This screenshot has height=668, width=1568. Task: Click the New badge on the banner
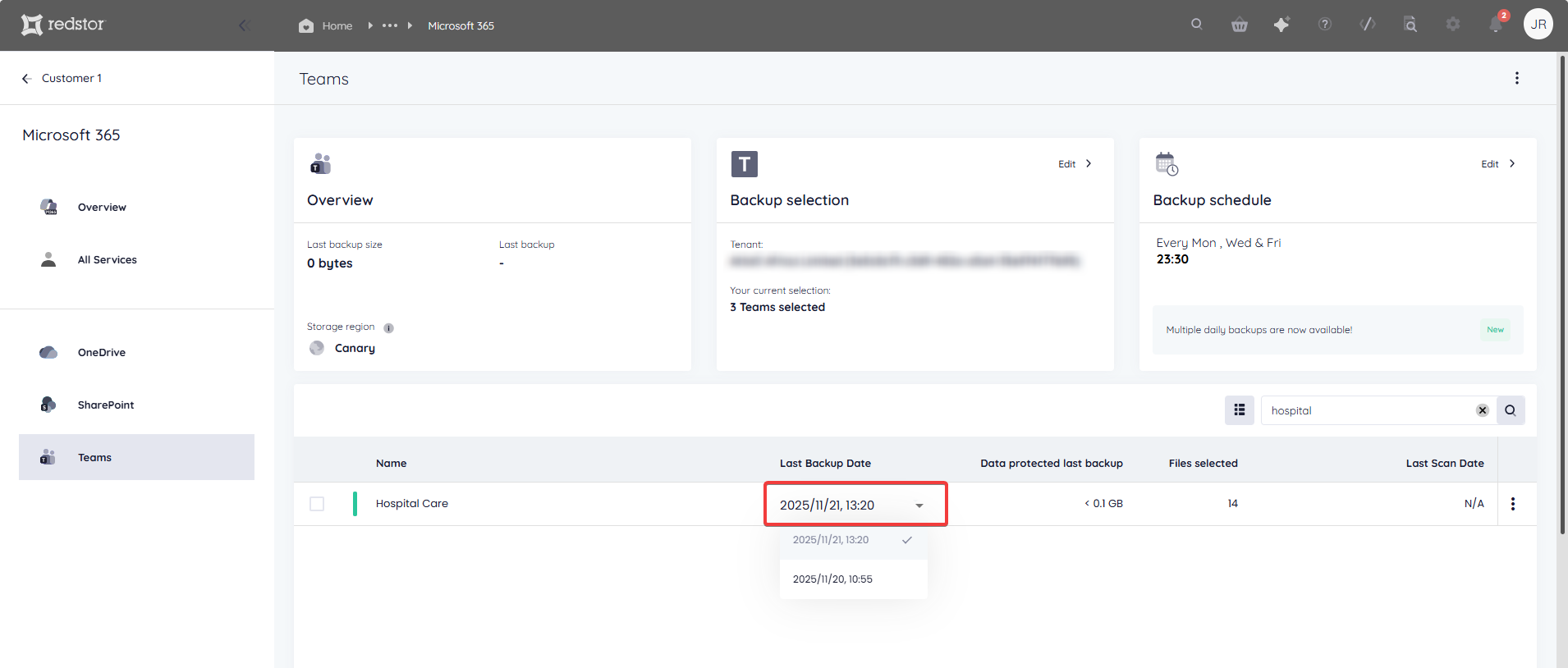coord(1495,330)
